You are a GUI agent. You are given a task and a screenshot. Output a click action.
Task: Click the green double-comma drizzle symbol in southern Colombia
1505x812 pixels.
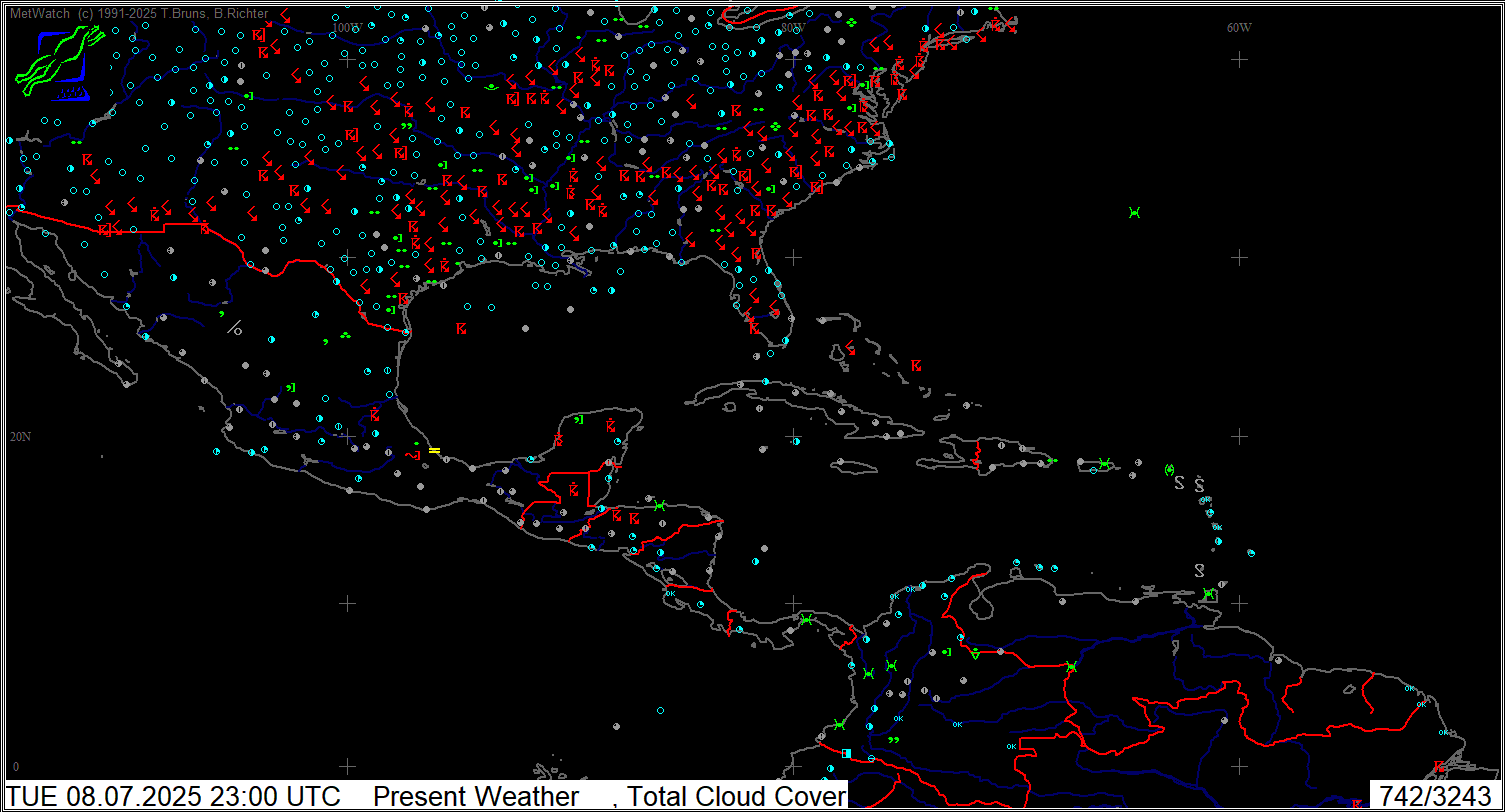tap(893, 740)
